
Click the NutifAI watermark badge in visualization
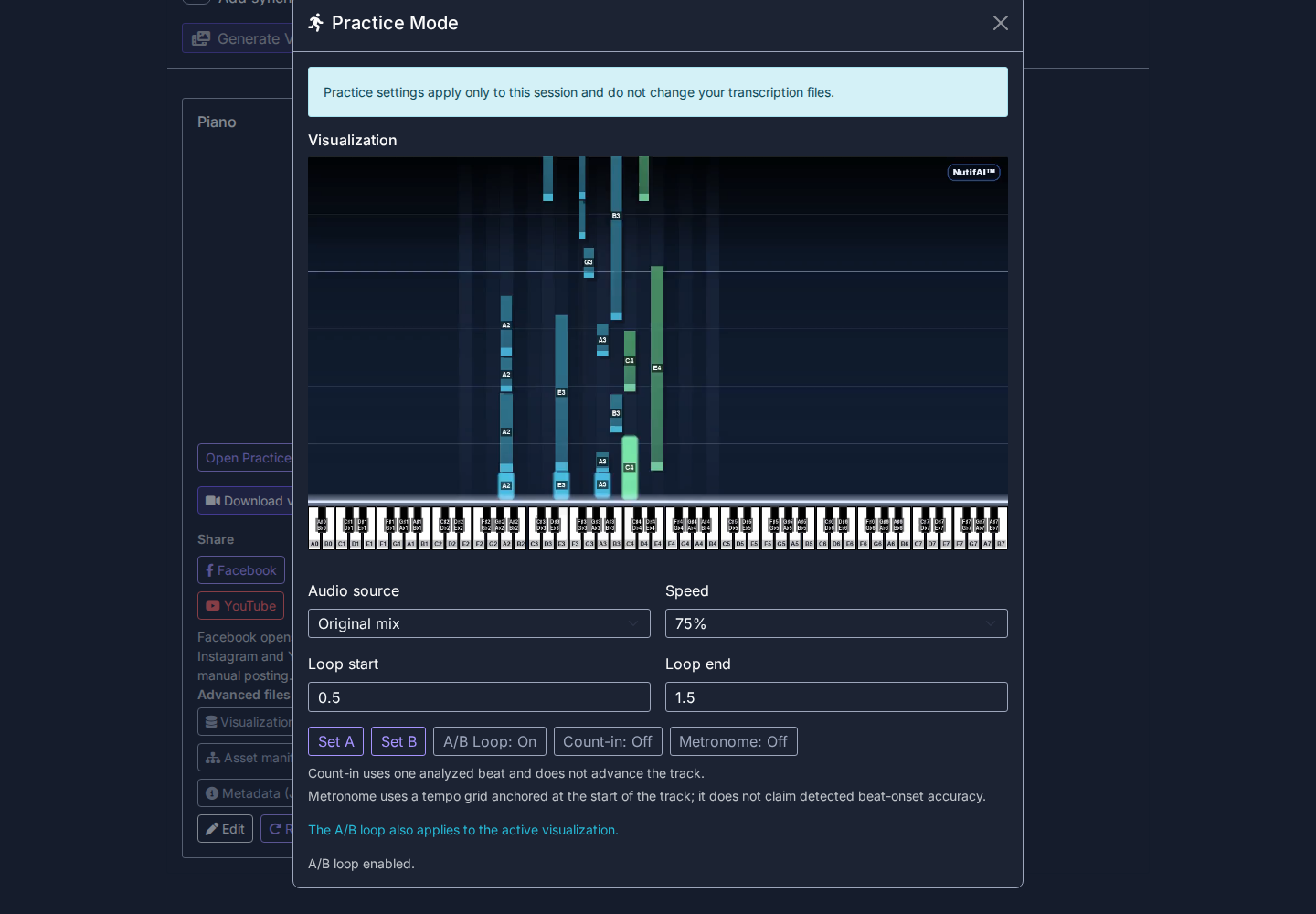973,172
